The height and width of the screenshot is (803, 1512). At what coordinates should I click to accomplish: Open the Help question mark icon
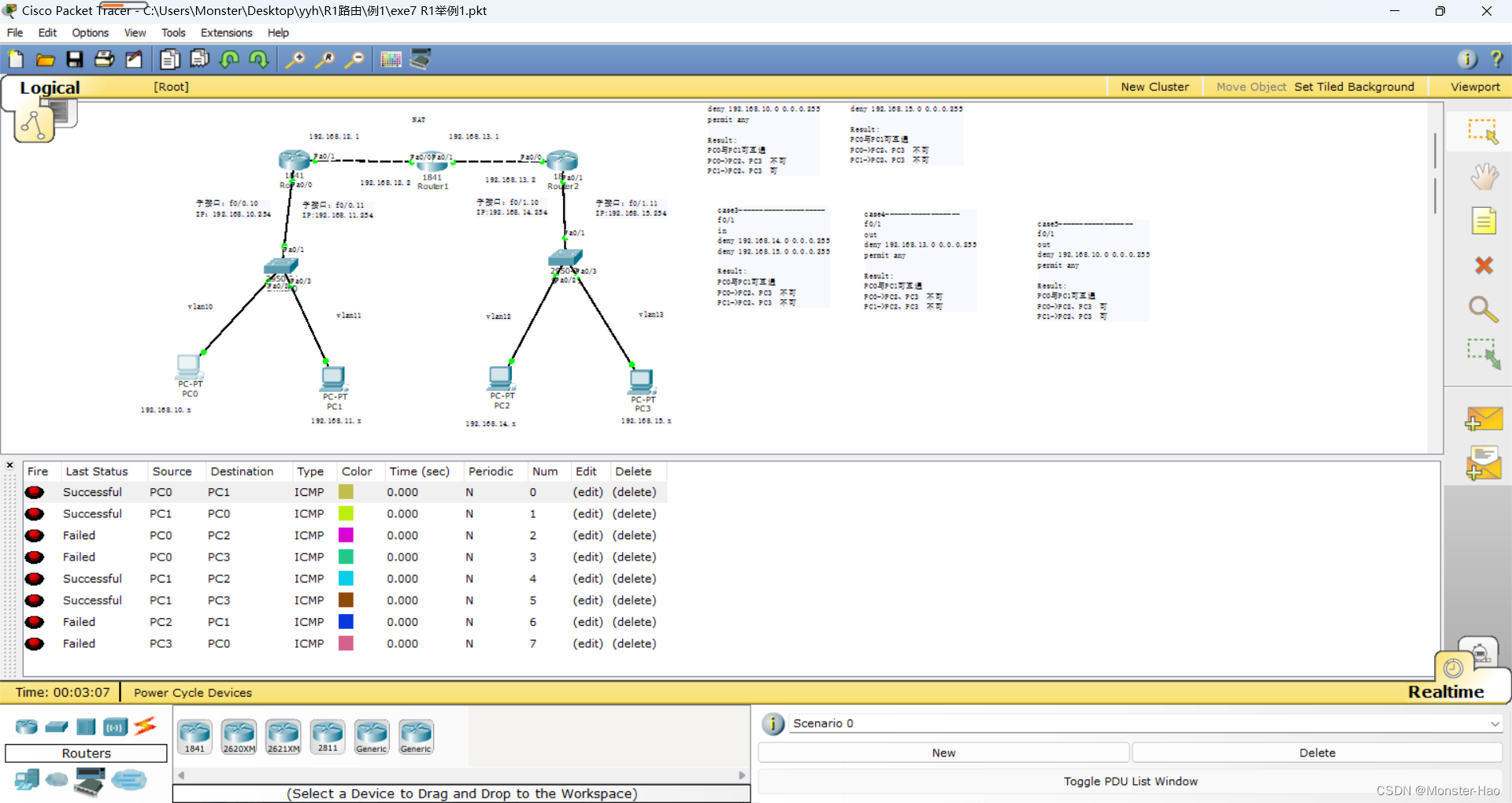pos(1497,60)
